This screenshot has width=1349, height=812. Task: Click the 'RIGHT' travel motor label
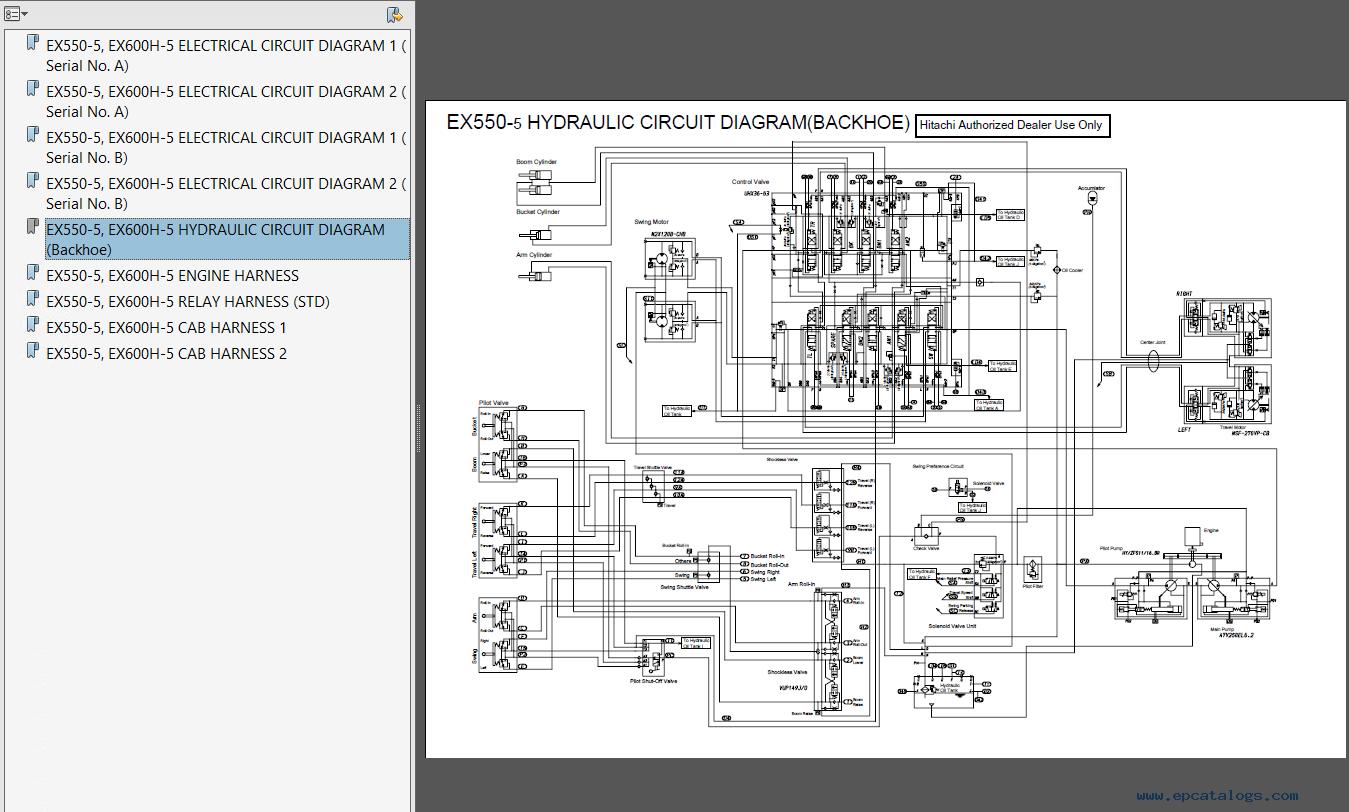click(x=1185, y=293)
